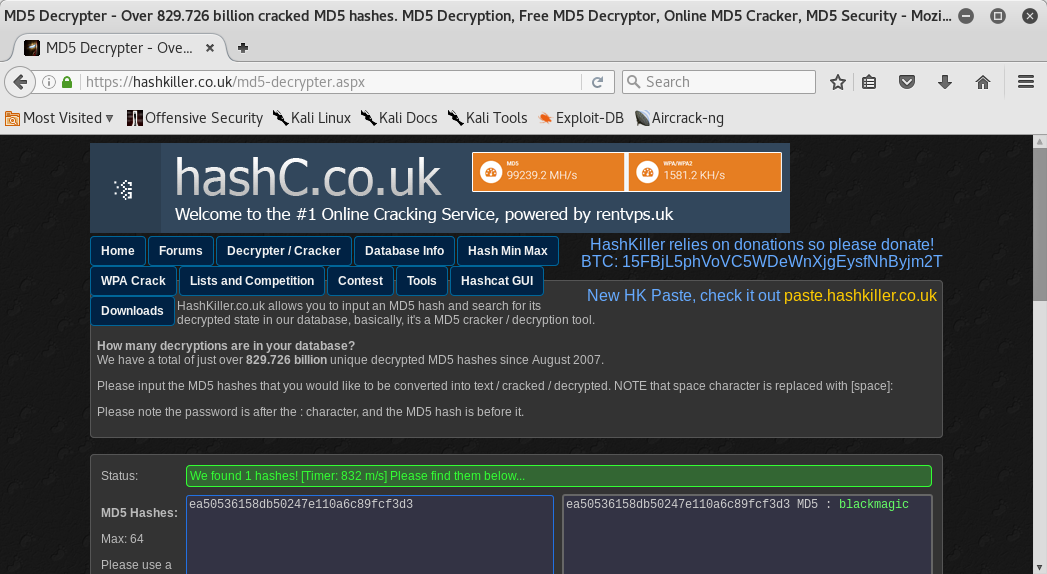Screen dimensions: 1047x574
Task: Open the Hash Min Max menu
Action: pyautogui.click(x=507, y=251)
